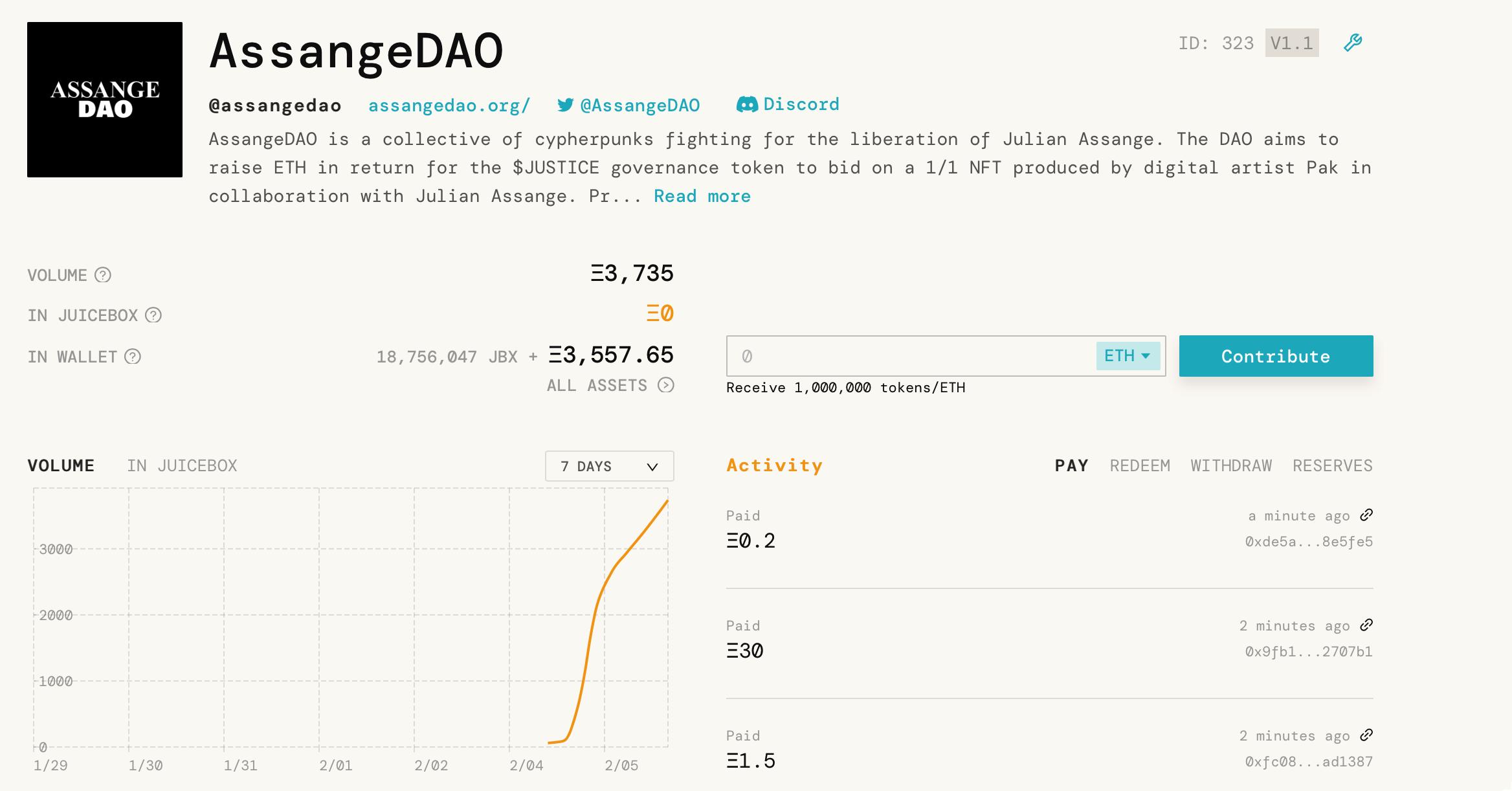This screenshot has height=791, width=1512.
Task: Expand the description with Read more
Action: [x=701, y=195]
